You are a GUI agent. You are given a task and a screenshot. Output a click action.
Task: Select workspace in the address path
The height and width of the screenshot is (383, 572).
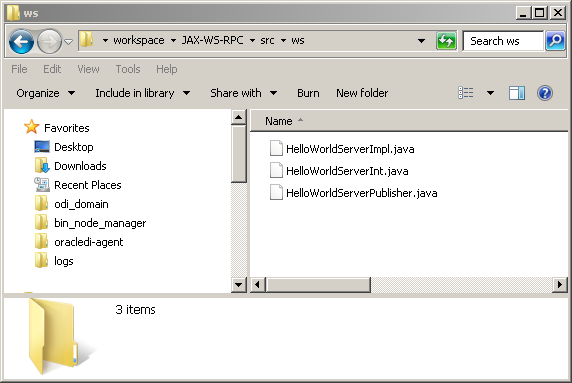click(x=139, y=40)
